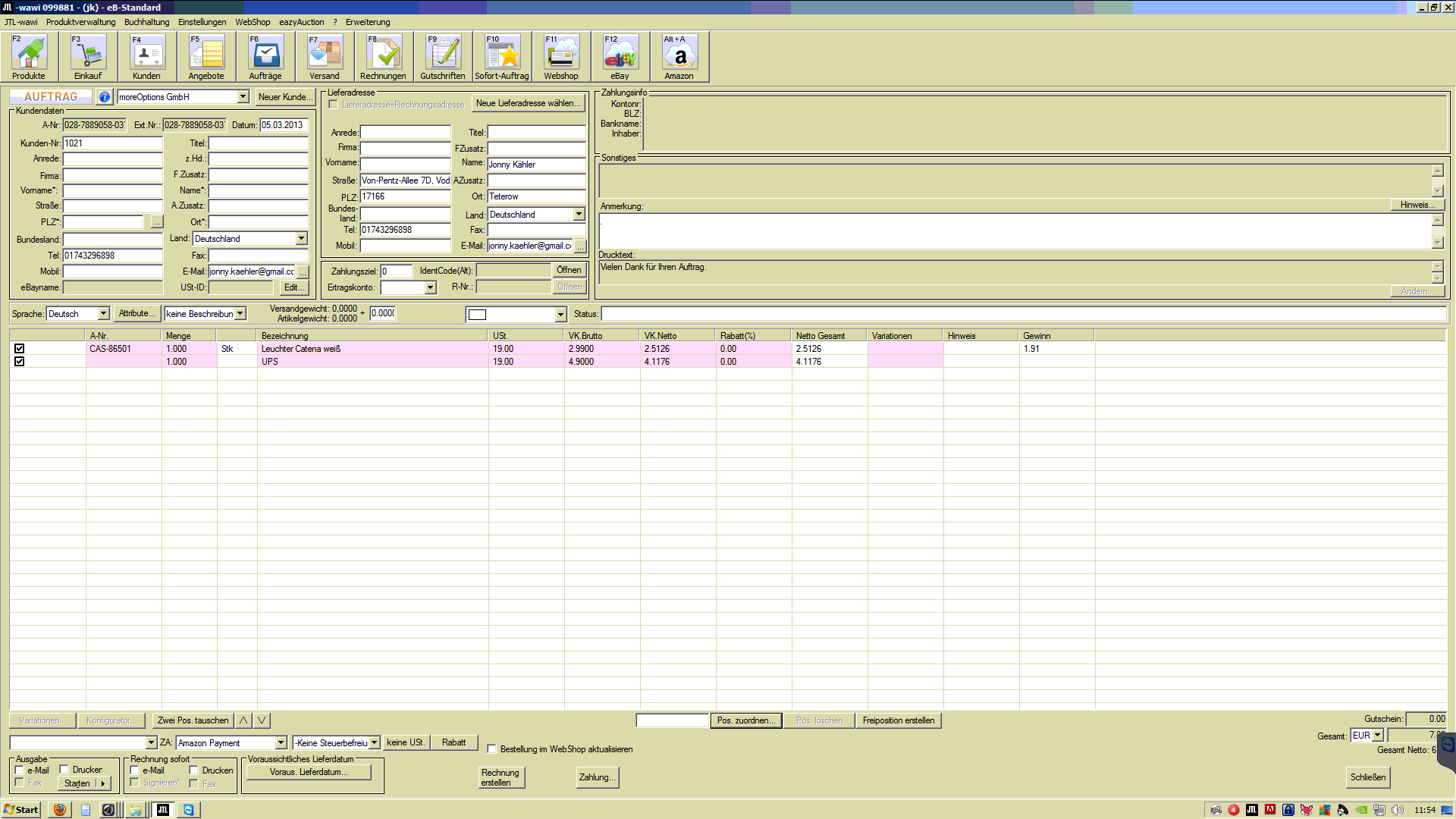Viewport: 1456px width, 819px height.
Task: Open the Amazon toolbar icon
Action: point(679,57)
